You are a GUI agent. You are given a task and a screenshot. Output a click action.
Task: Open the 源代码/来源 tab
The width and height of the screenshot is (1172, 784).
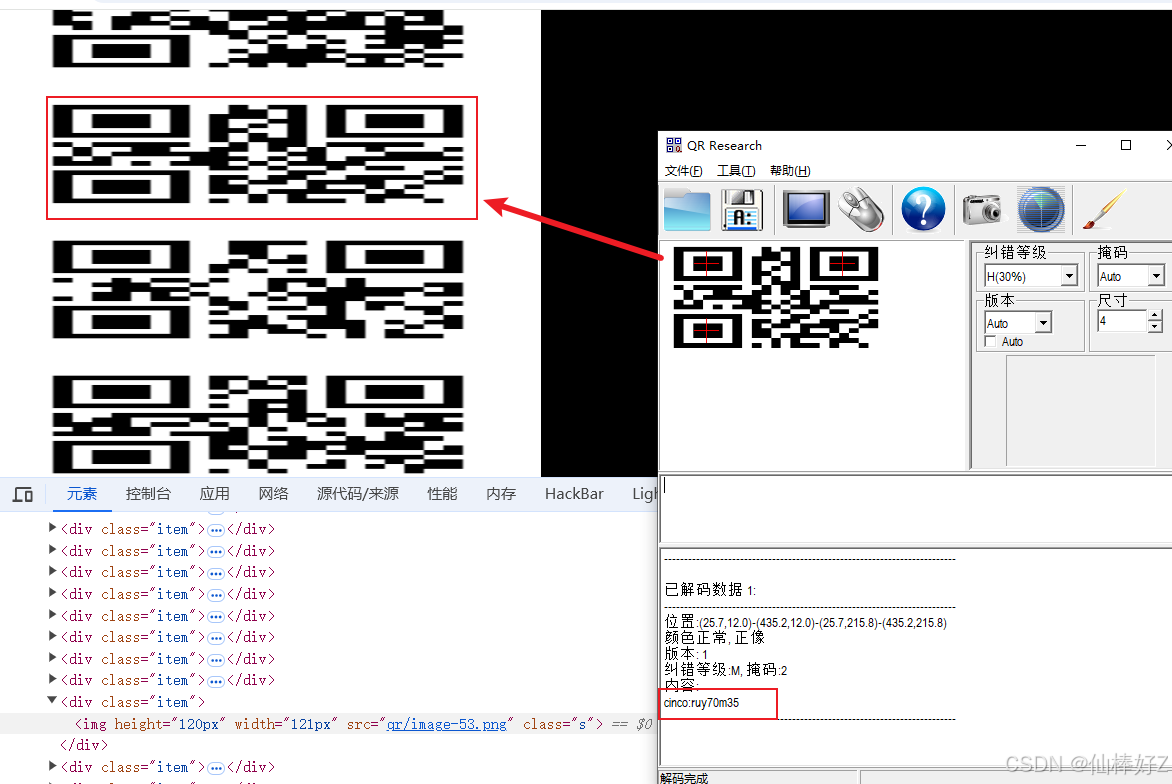coord(357,494)
